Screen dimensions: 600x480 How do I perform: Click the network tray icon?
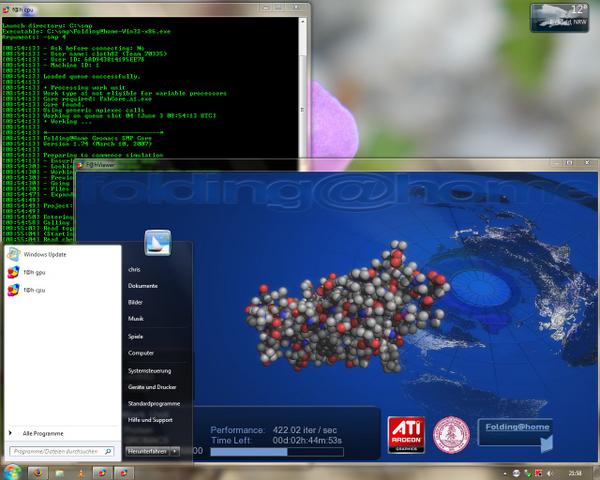pos(528,473)
